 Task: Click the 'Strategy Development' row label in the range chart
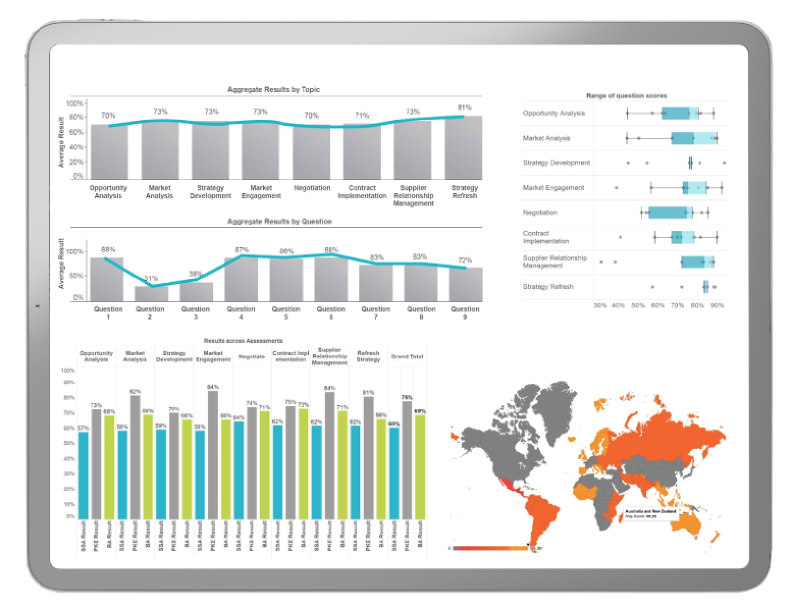pos(556,163)
